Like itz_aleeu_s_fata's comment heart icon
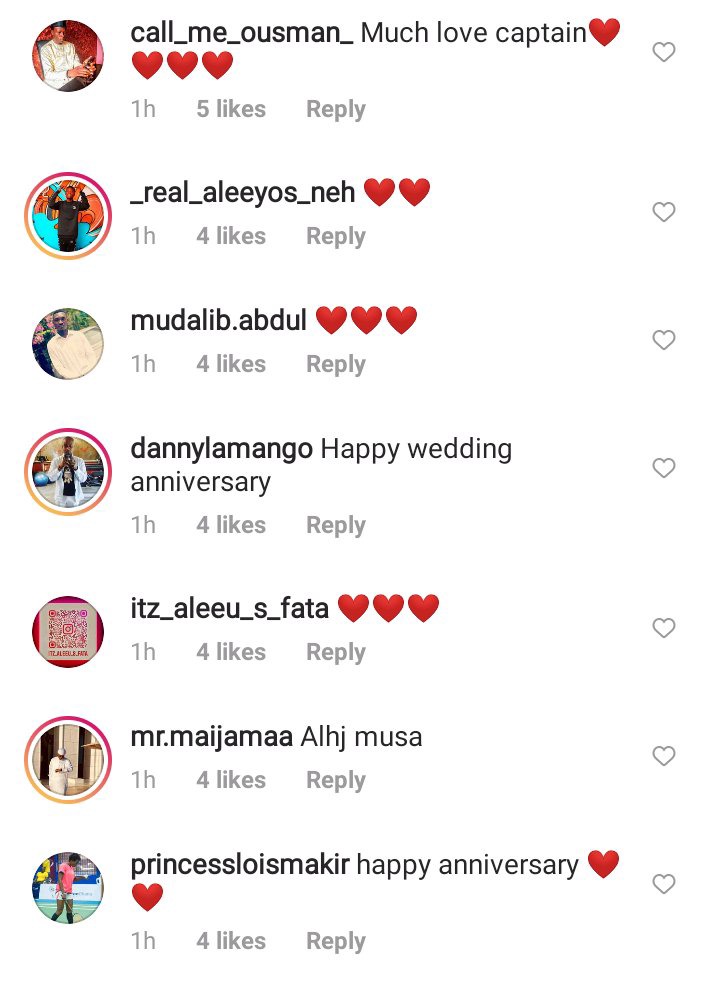 click(x=664, y=628)
